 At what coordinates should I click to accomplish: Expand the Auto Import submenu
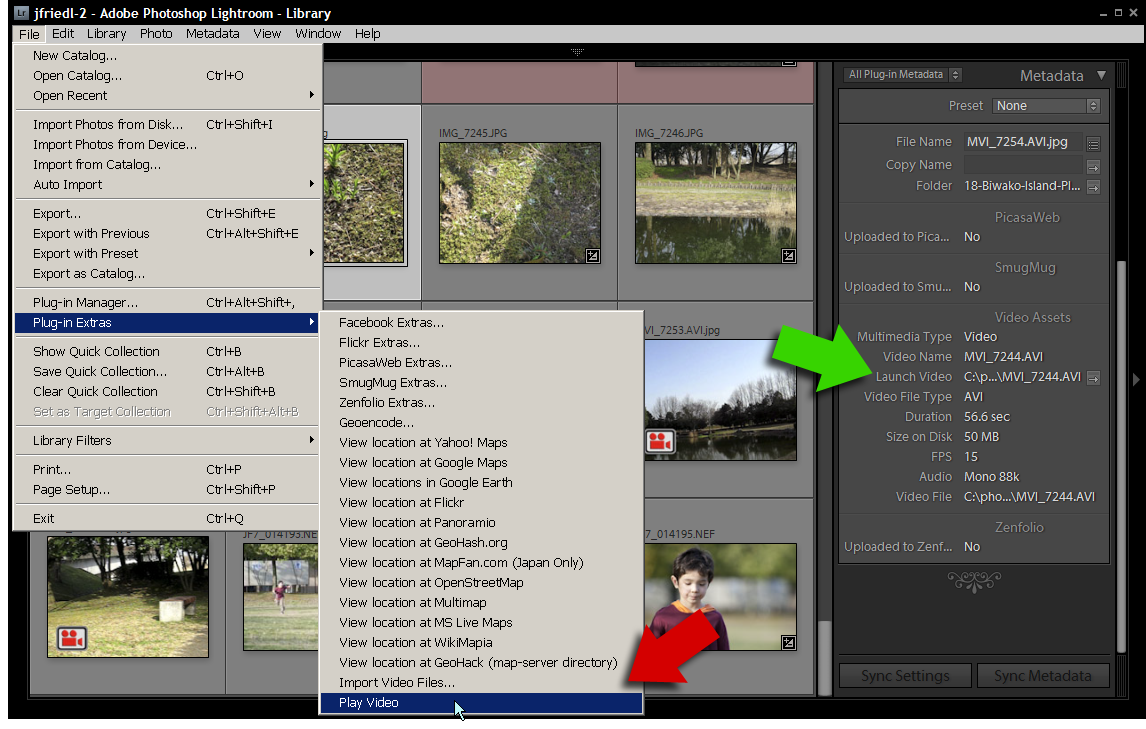click(168, 185)
